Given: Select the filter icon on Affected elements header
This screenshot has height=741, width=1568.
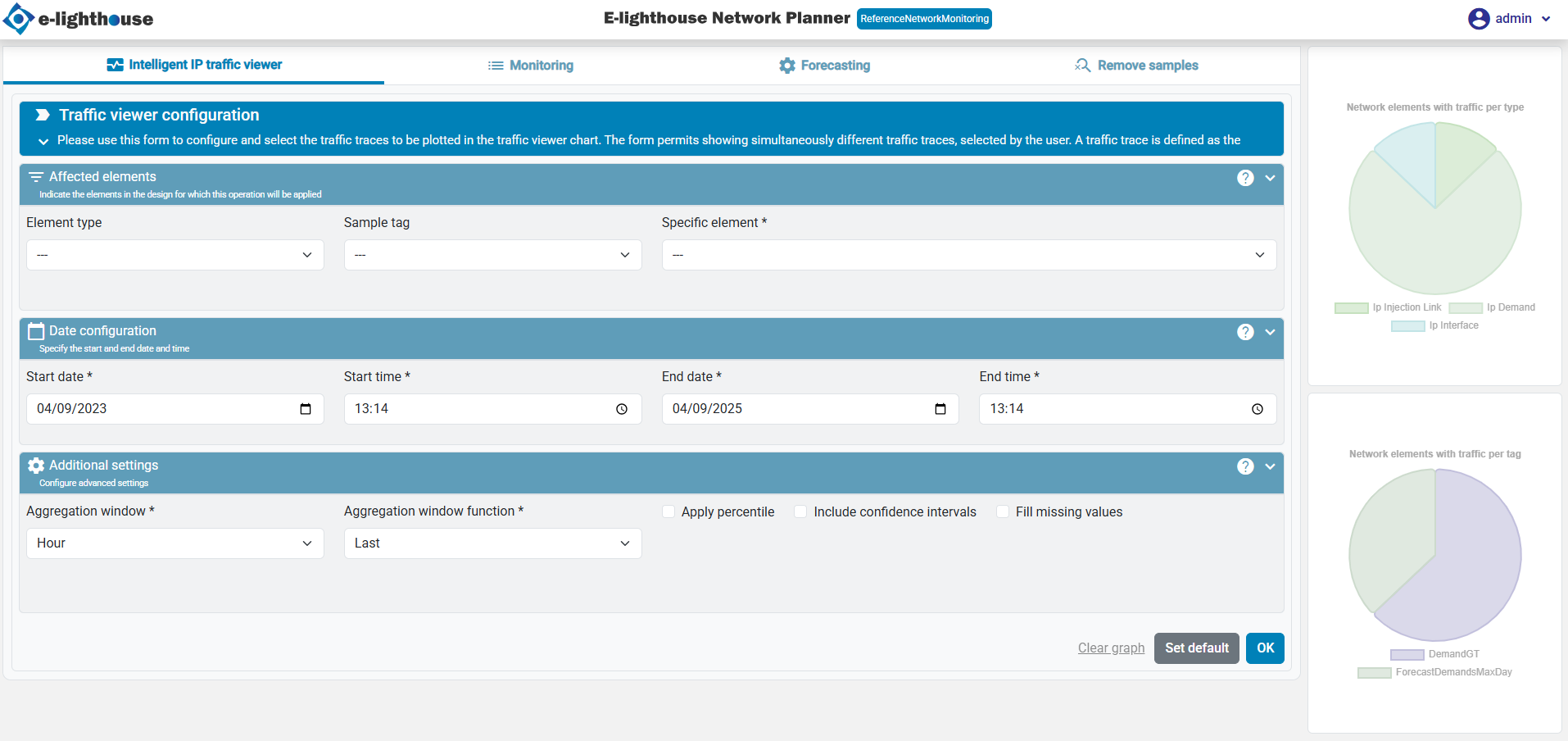Looking at the screenshot, I should (36, 176).
